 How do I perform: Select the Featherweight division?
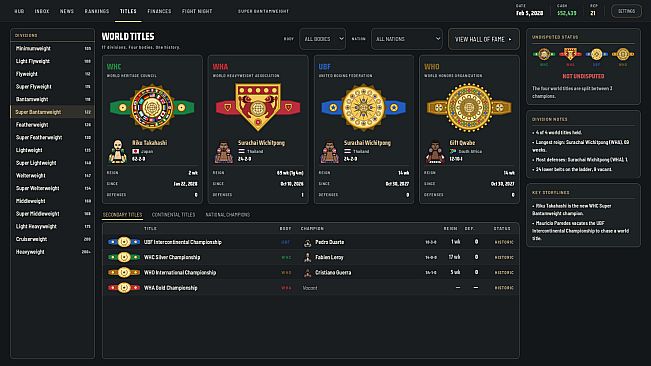click(x=53, y=124)
